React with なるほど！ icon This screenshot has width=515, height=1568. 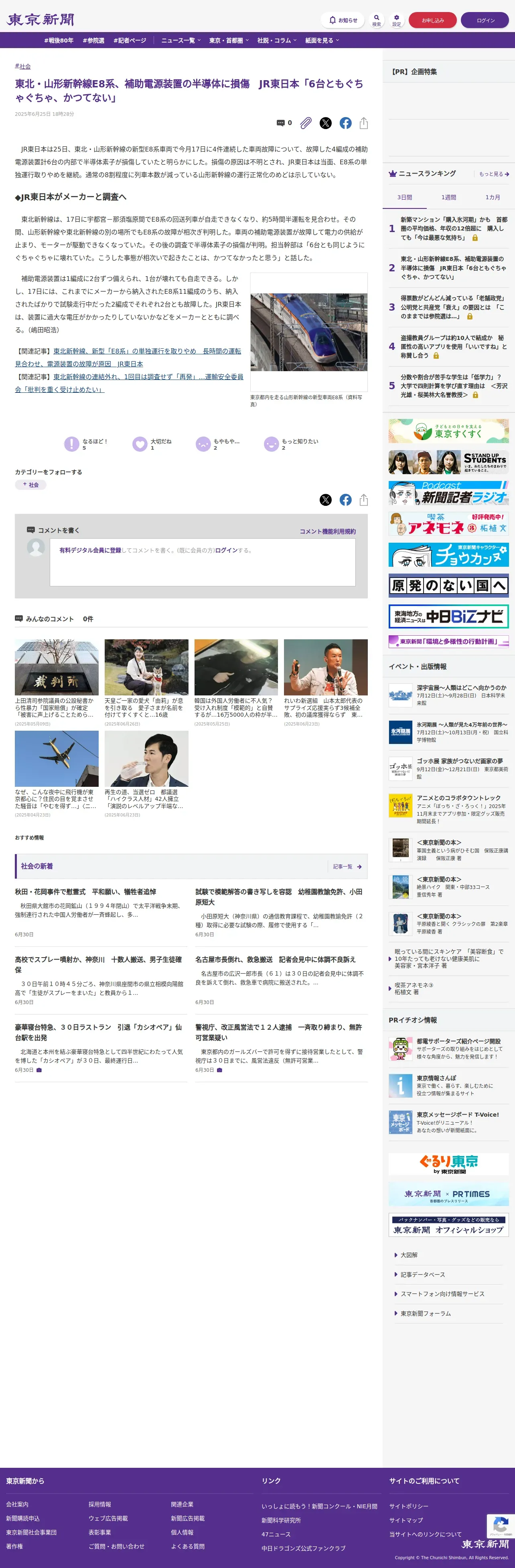[72, 444]
